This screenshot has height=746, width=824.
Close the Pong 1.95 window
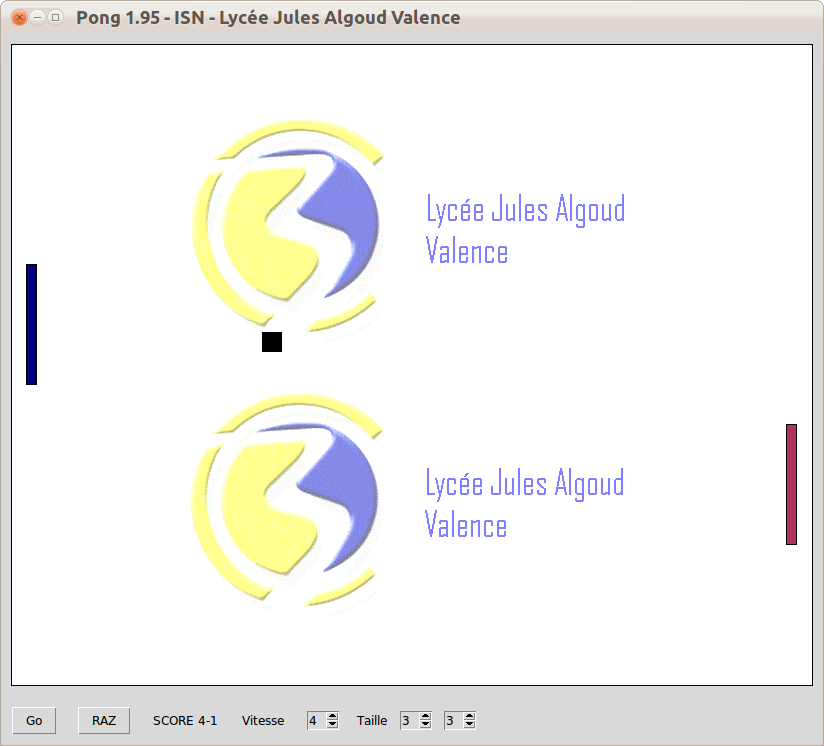click(x=19, y=17)
